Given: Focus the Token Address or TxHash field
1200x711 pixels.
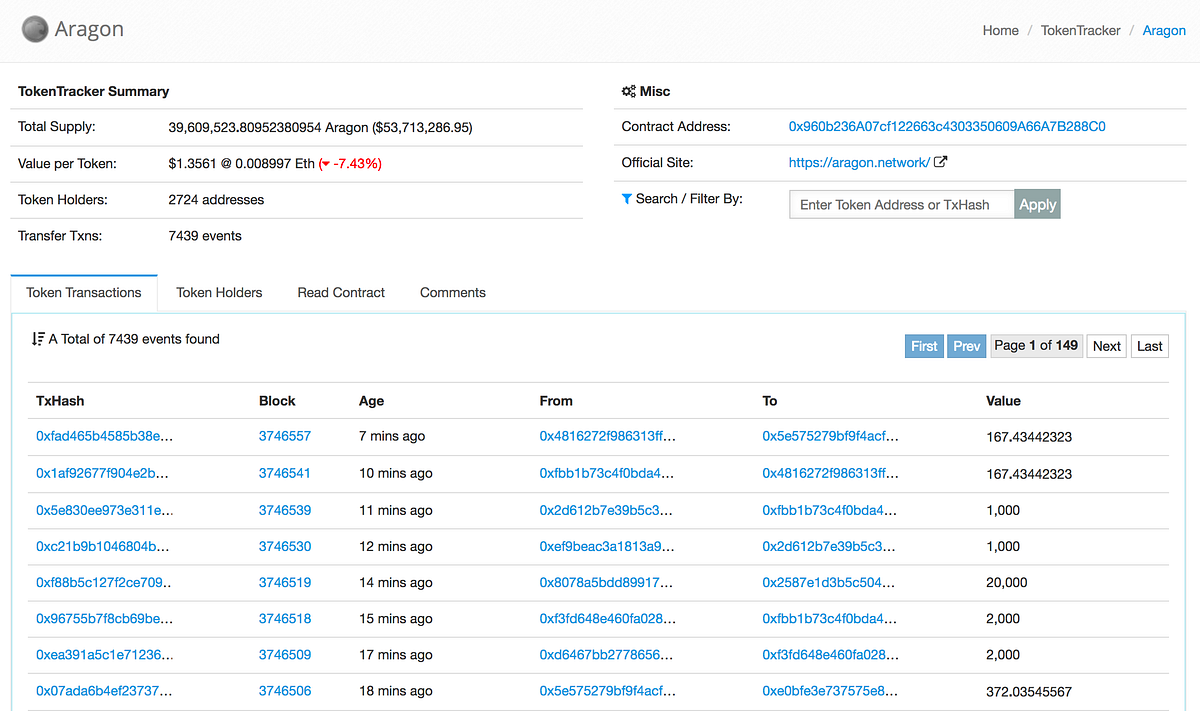Looking at the screenshot, I should point(901,204).
